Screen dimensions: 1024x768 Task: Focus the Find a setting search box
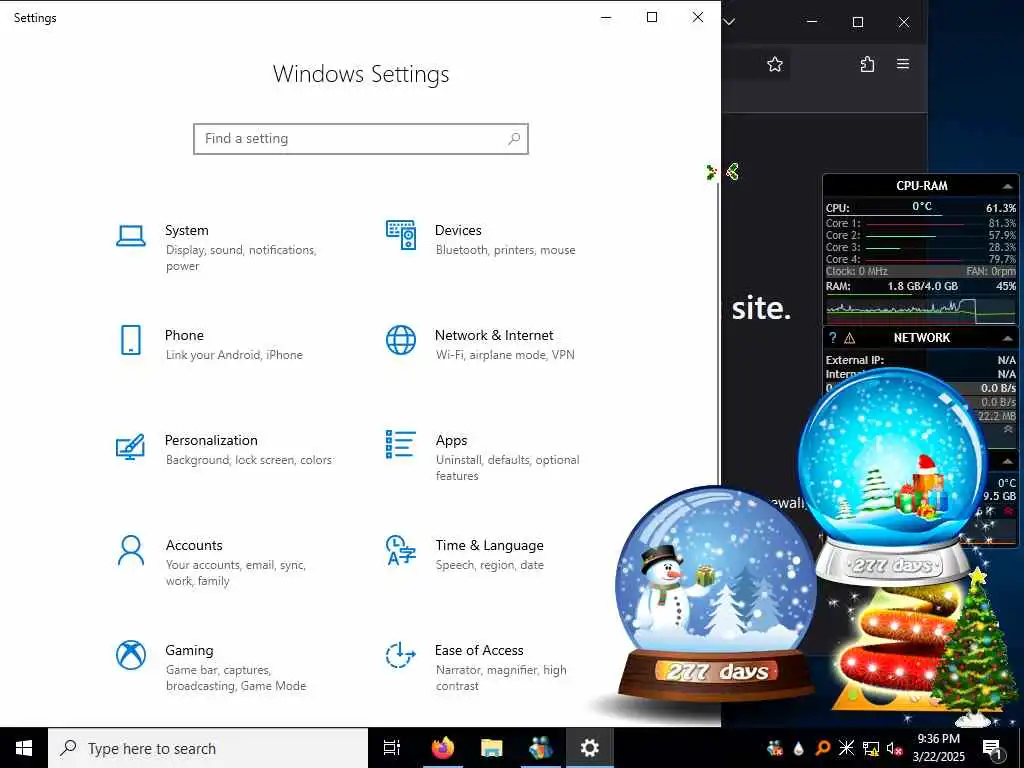point(360,139)
